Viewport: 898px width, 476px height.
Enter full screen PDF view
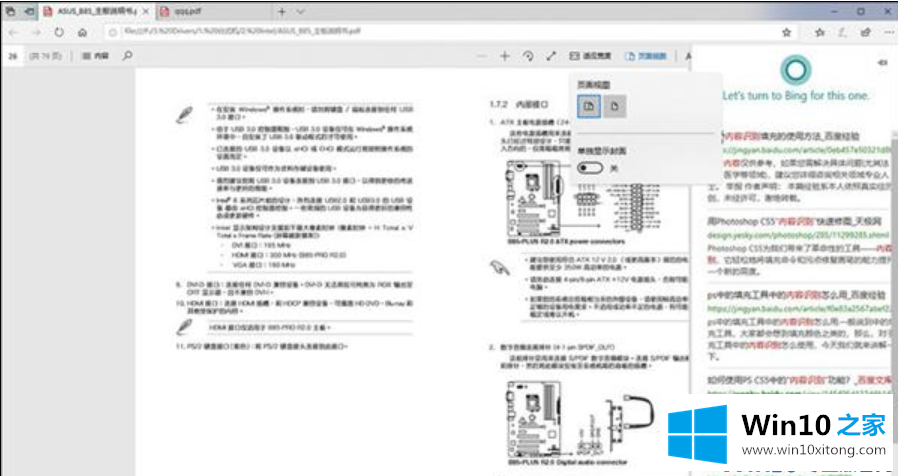tap(551, 56)
